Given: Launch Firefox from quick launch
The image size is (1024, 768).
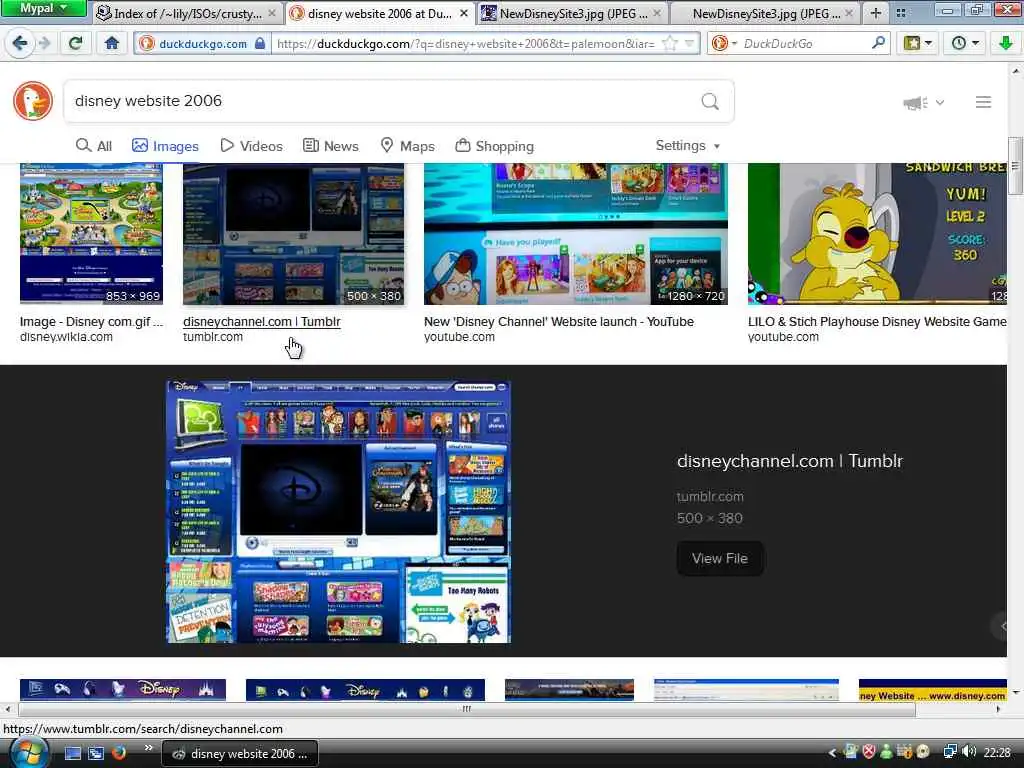Looking at the screenshot, I should (x=118, y=753).
